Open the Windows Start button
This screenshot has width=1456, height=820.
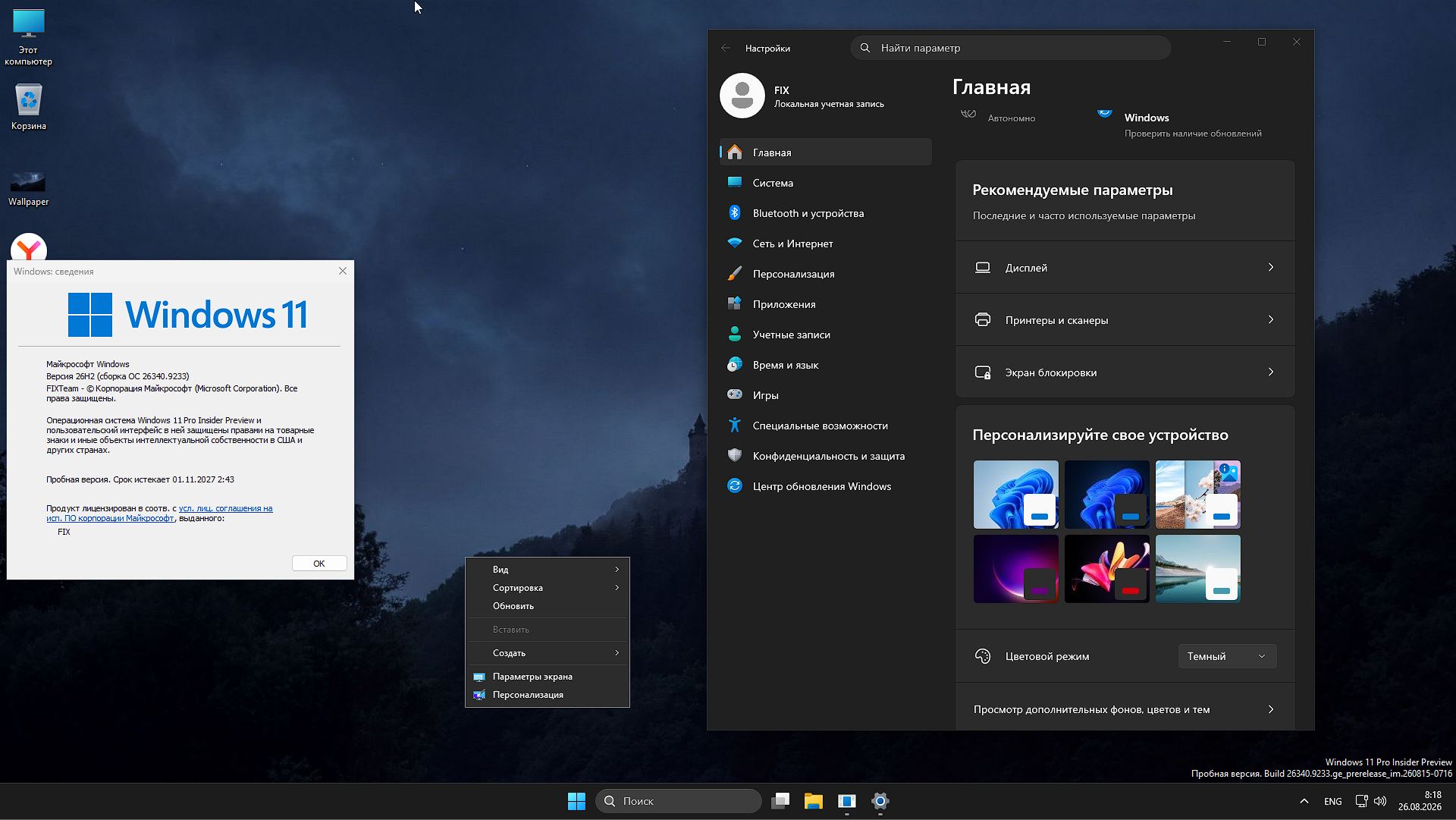pos(576,801)
